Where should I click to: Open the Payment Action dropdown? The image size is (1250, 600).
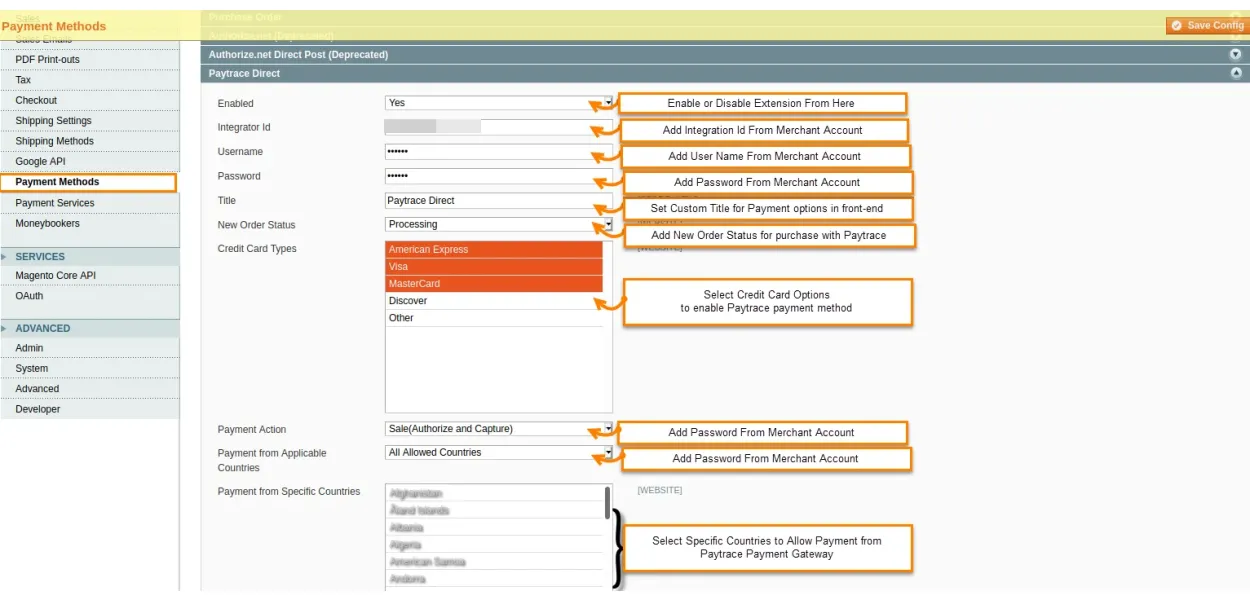click(x=497, y=429)
